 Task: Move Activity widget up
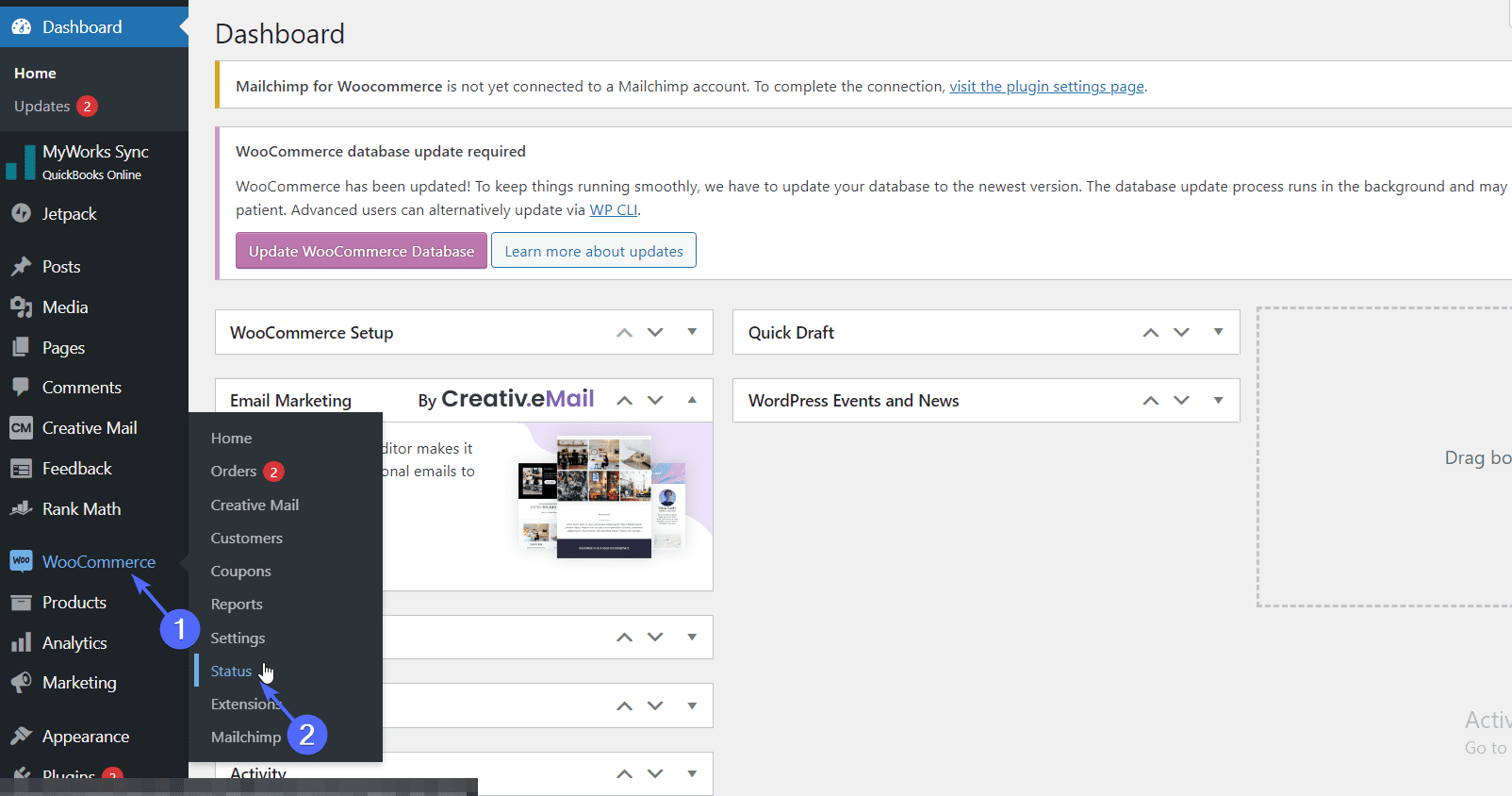coord(624,774)
